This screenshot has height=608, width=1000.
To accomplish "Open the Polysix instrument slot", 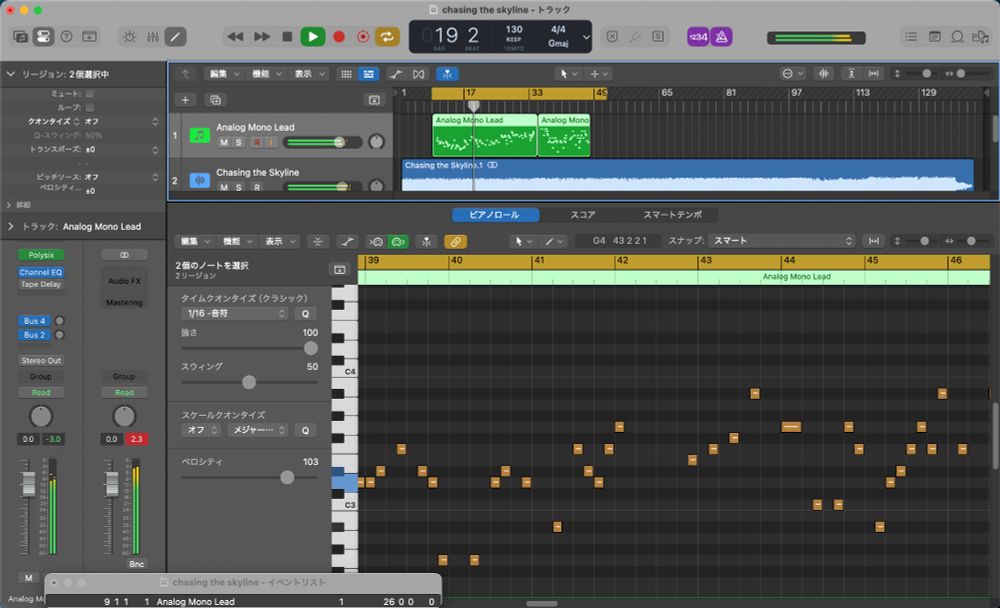I will coord(41,255).
